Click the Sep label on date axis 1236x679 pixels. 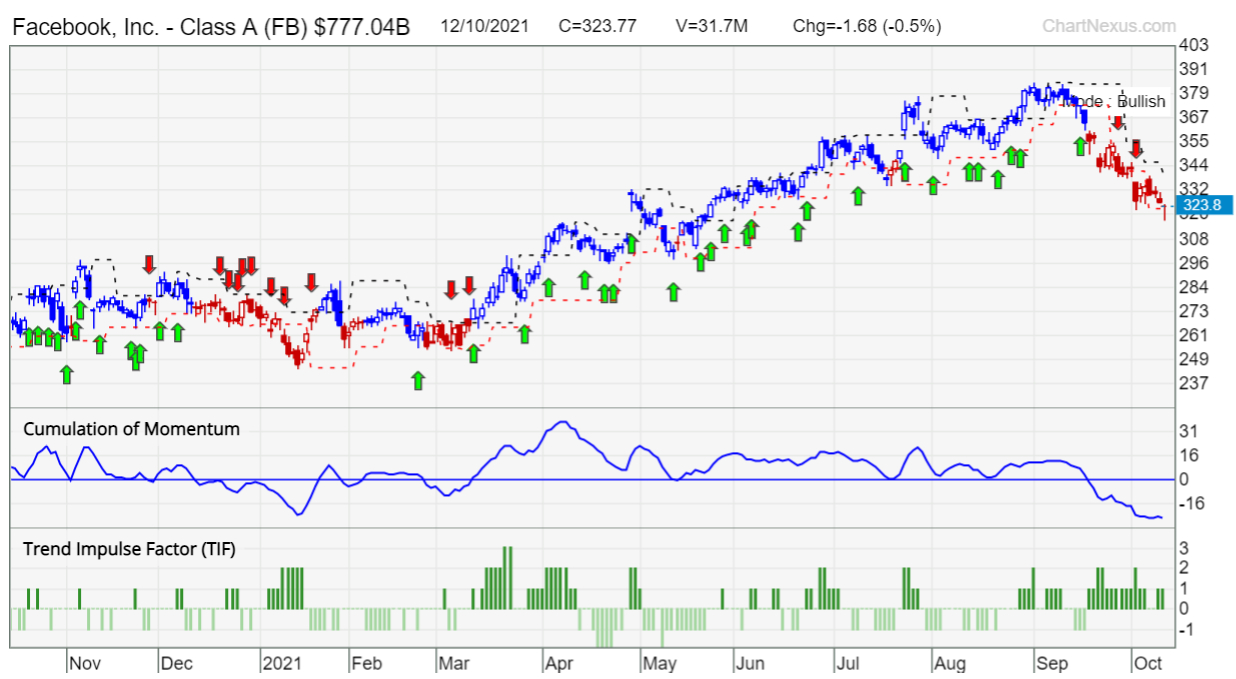[1052, 663]
